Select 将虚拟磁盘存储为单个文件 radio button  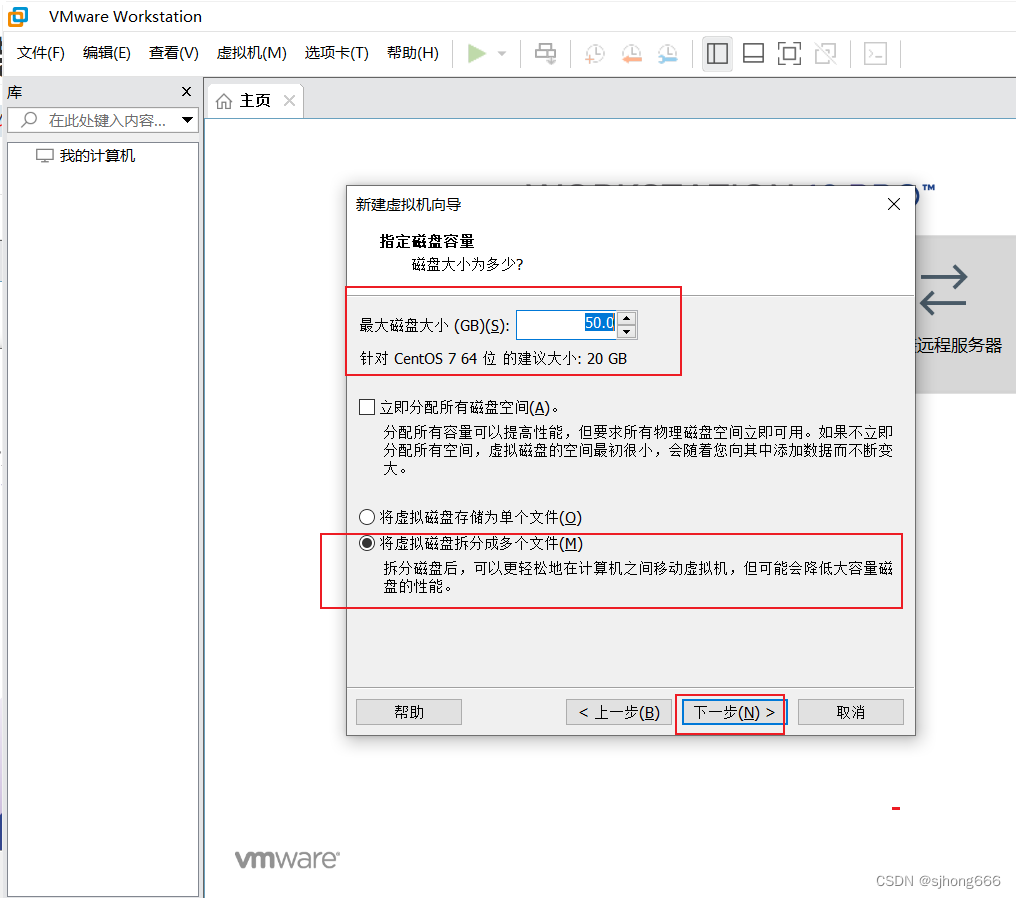pyautogui.click(x=367, y=517)
